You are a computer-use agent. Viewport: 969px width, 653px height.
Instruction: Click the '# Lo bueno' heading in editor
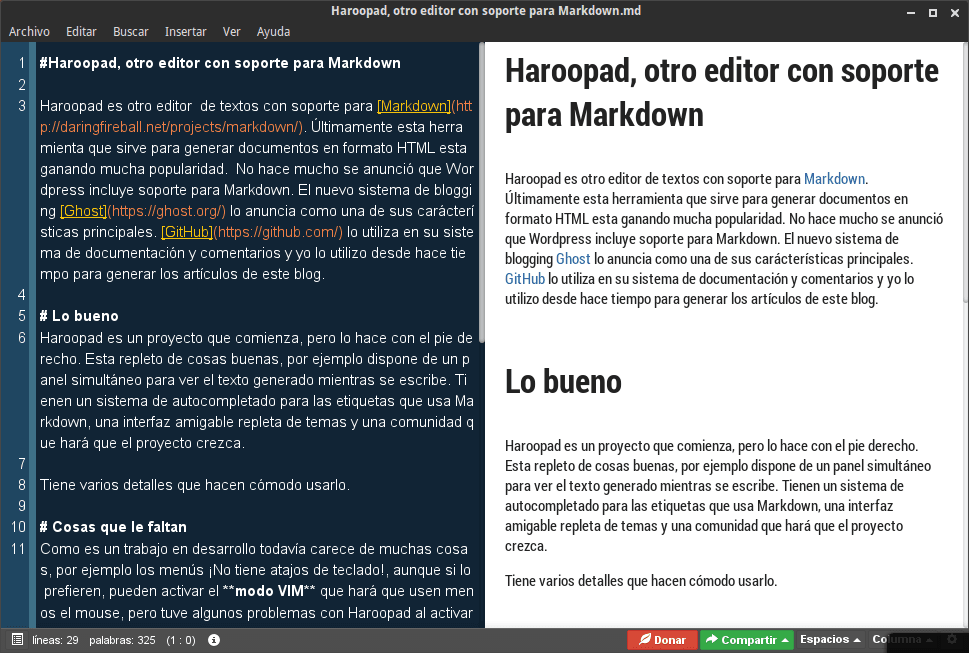[x=79, y=316]
